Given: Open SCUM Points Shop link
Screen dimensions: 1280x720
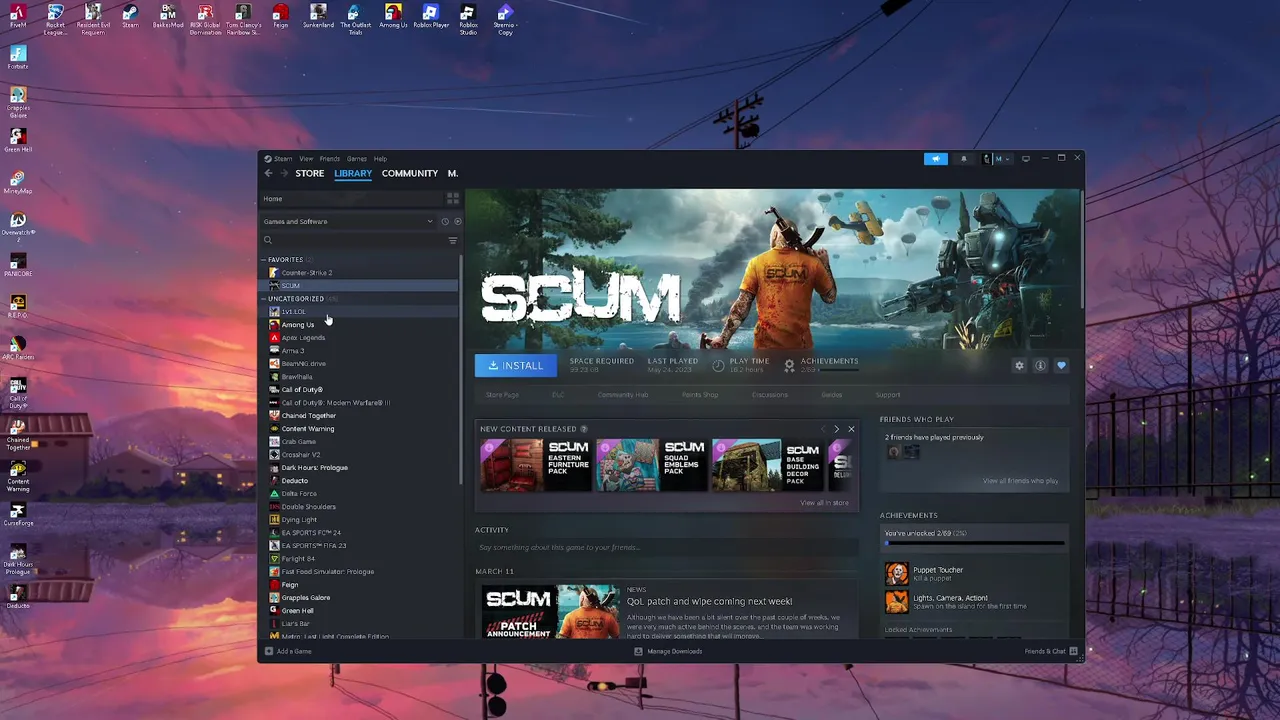Looking at the screenshot, I should [x=700, y=395].
